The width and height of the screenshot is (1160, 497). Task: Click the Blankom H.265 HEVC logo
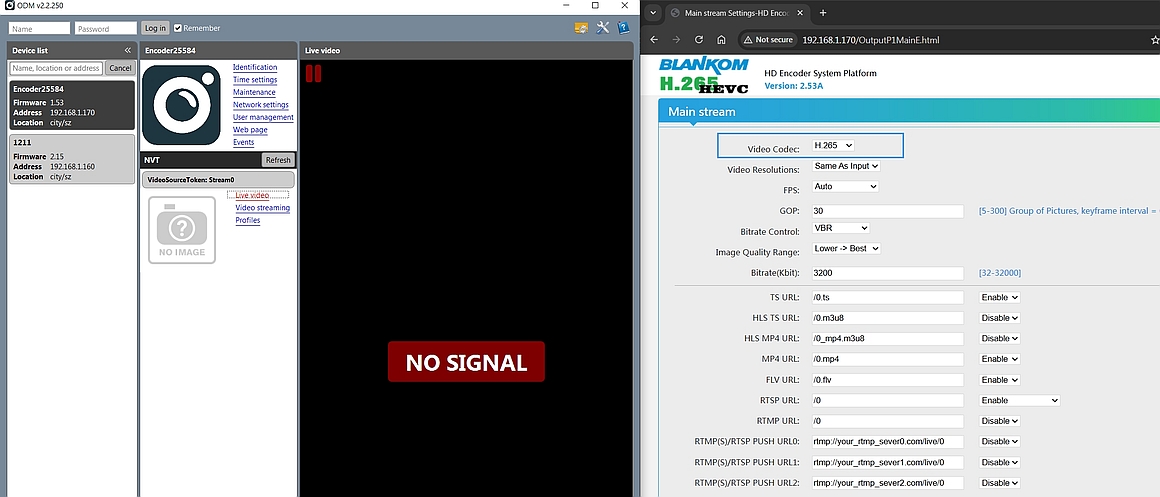click(x=704, y=75)
